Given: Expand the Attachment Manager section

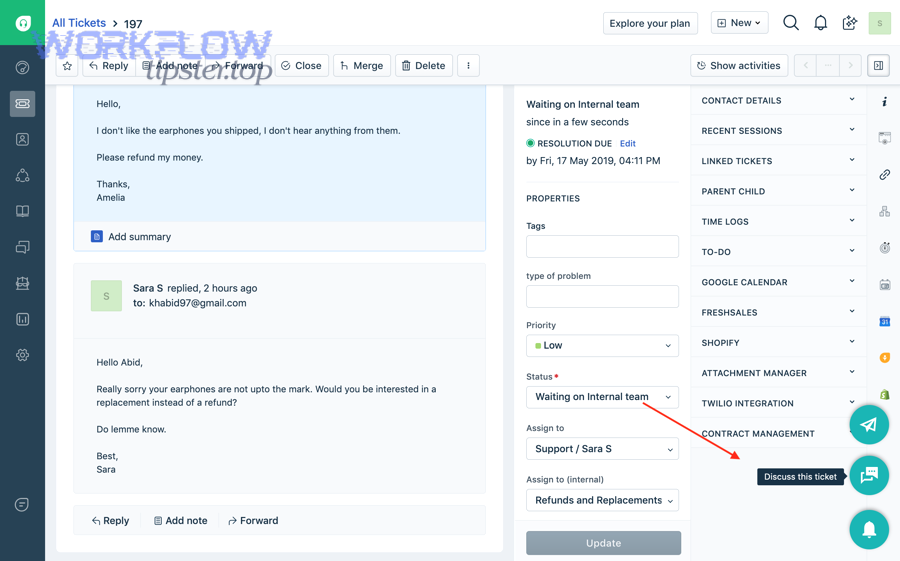Looking at the screenshot, I should point(778,373).
